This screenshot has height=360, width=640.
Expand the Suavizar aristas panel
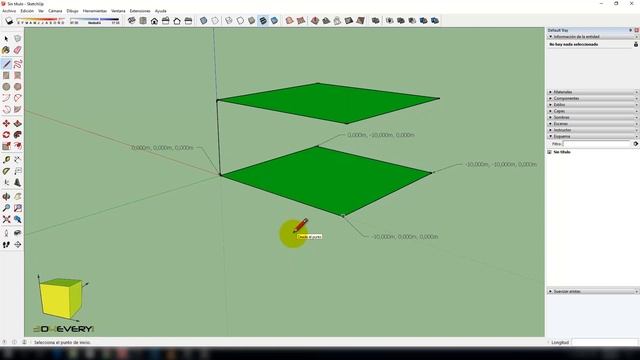[x=593, y=291]
